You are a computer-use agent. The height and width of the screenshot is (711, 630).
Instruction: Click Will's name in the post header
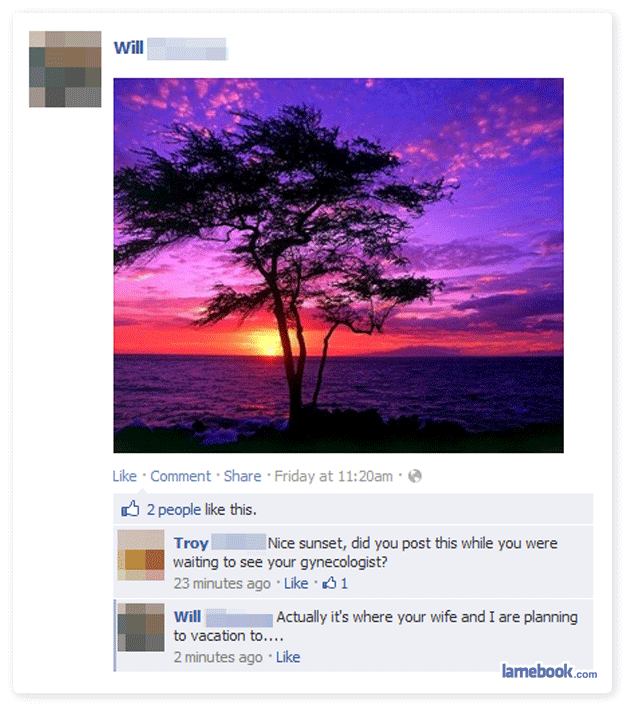129,48
